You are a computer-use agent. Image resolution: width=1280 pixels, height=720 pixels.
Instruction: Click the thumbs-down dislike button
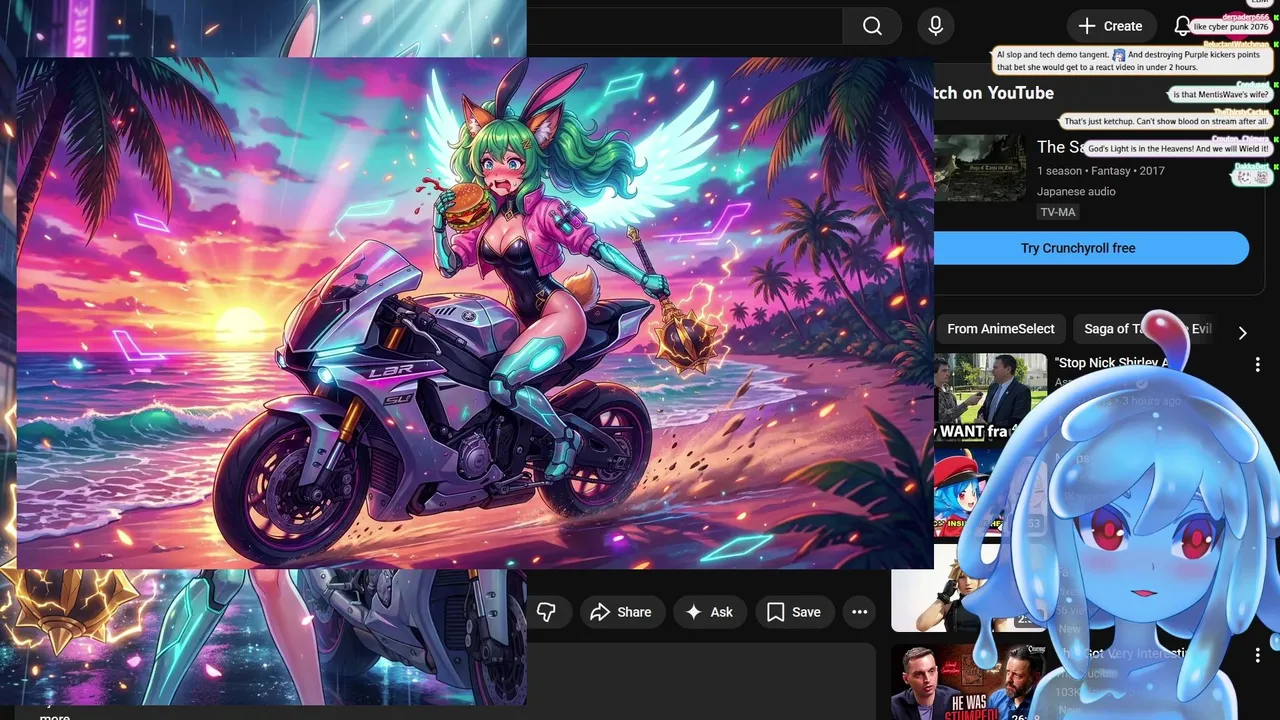(x=546, y=612)
